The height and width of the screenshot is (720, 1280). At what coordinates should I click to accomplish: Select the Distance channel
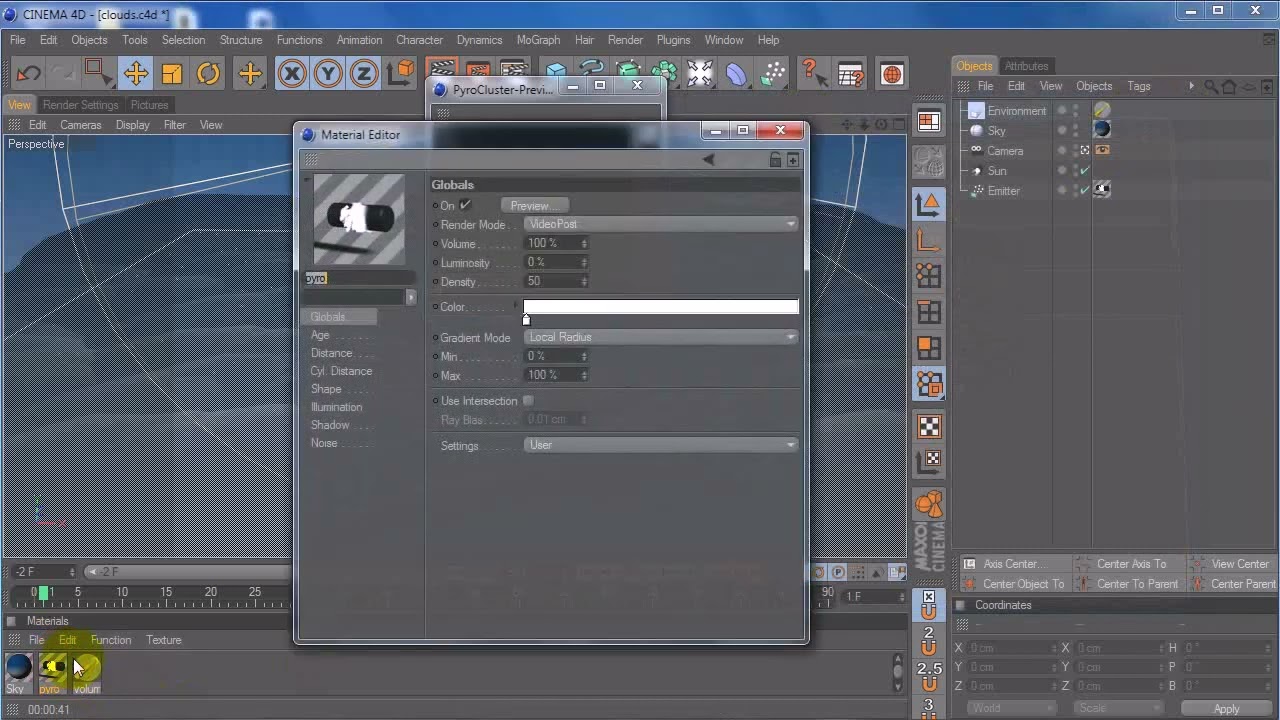click(x=332, y=353)
